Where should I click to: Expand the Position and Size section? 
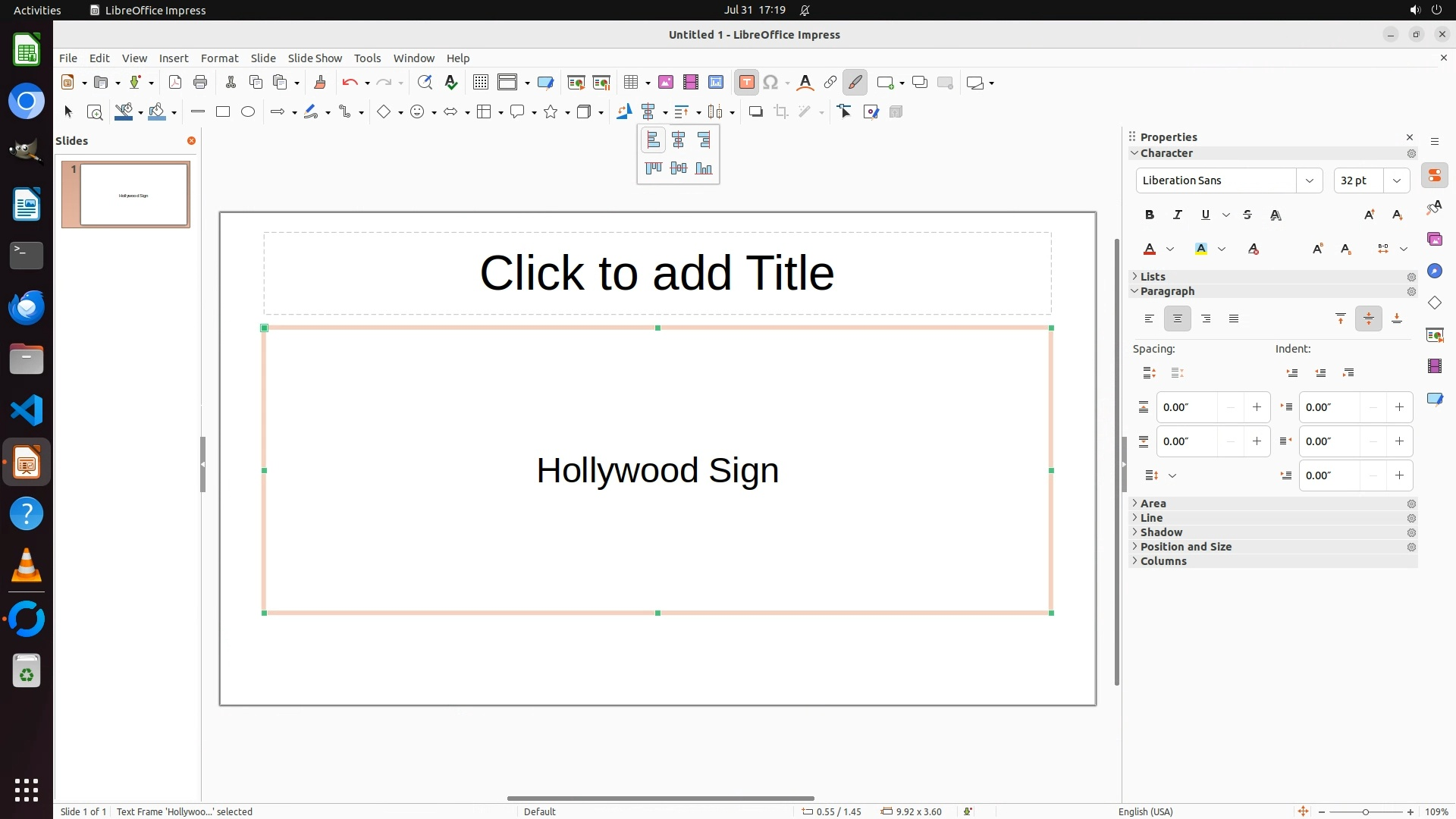(x=1185, y=547)
